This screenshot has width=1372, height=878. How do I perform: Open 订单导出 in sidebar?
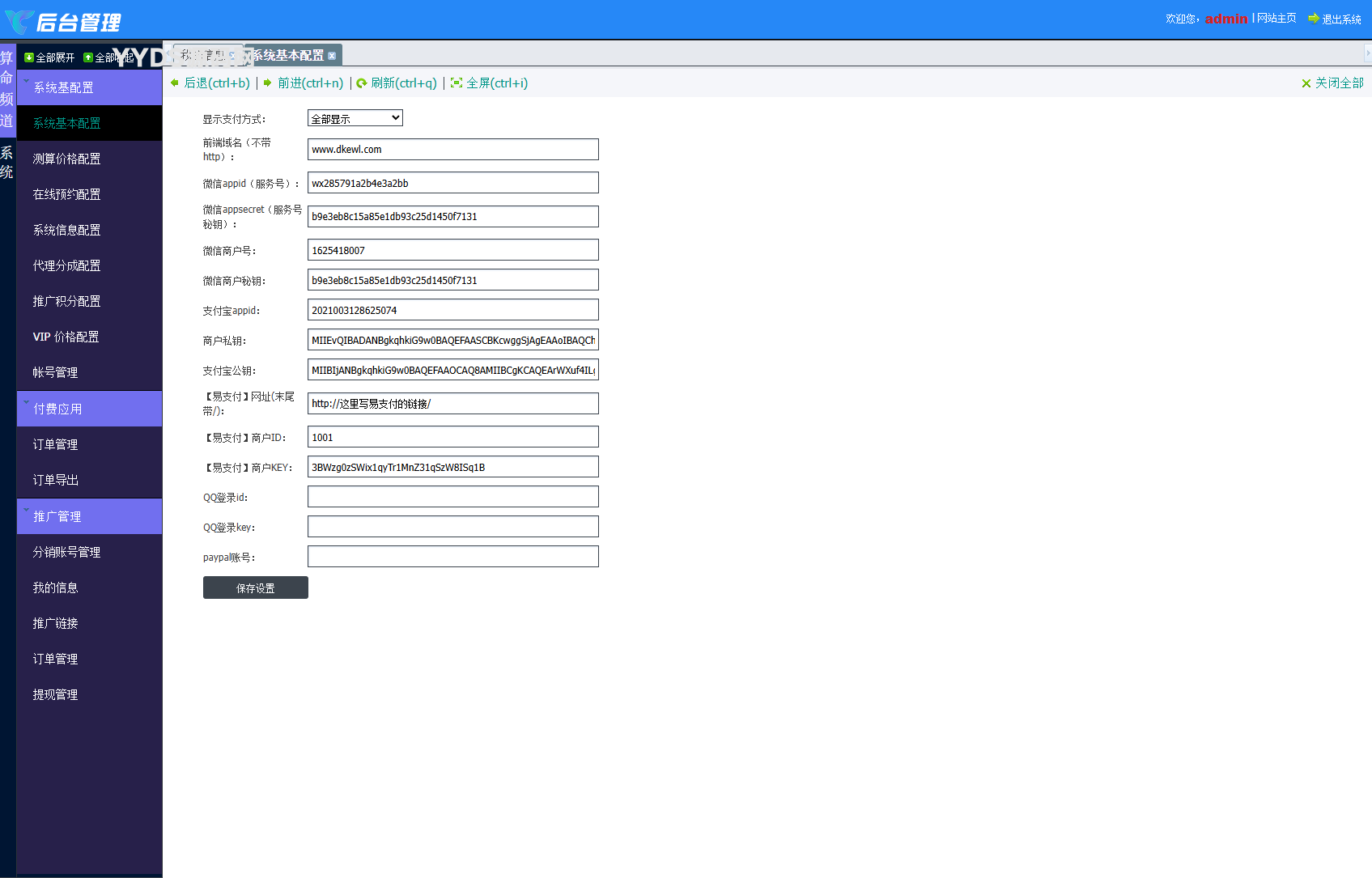pyautogui.click(x=89, y=480)
